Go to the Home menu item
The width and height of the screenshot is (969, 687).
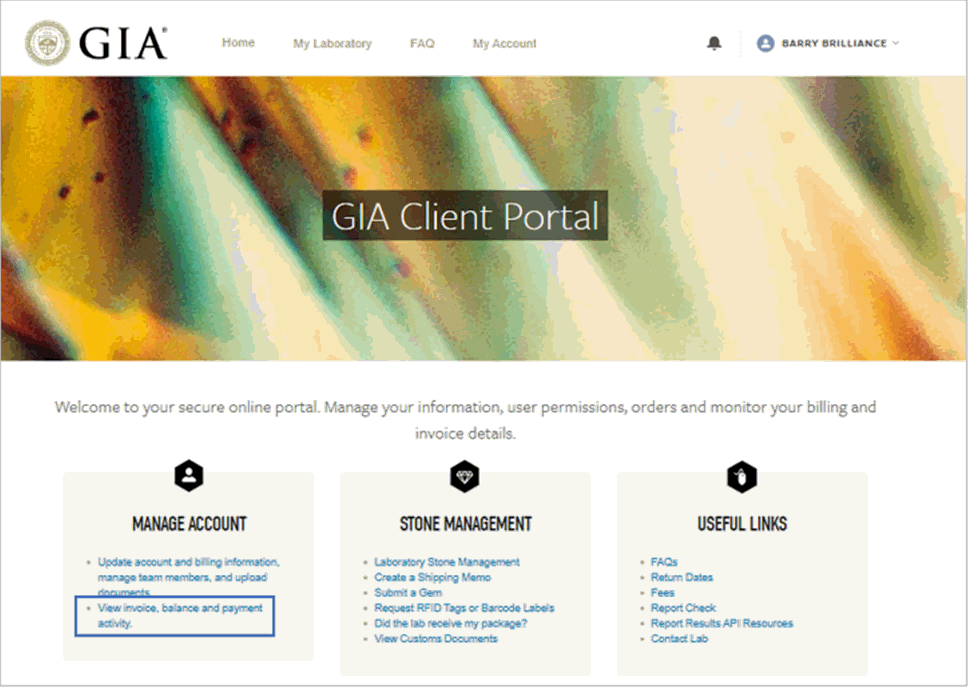click(238, 43)
